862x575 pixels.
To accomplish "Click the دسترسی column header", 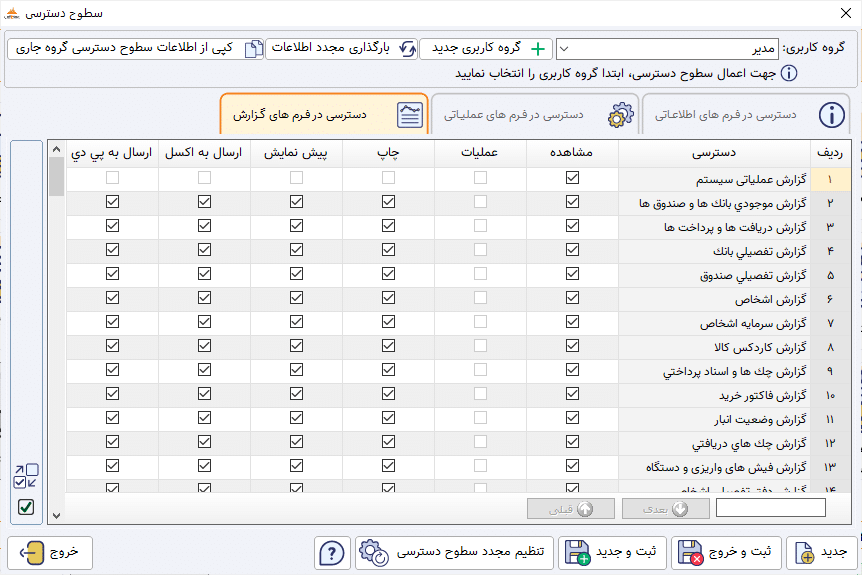I will click(714, 153).
